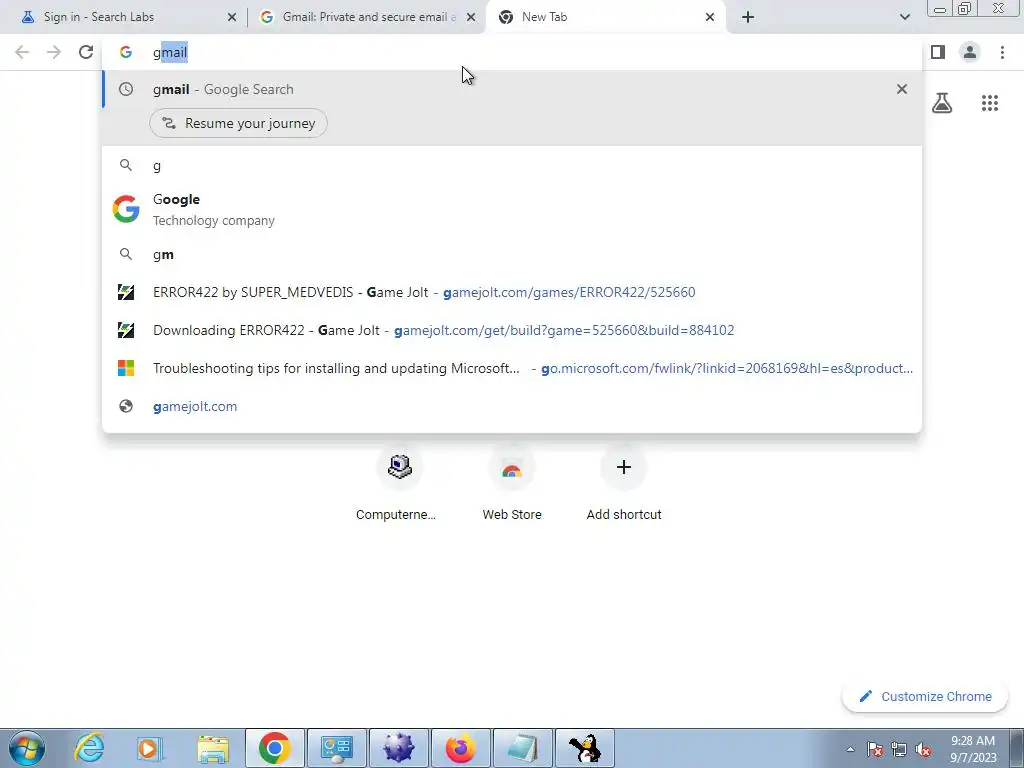Screen dimensions: 1024x768
Task: Expand the tab search chevron
Action: pos(904,17)
